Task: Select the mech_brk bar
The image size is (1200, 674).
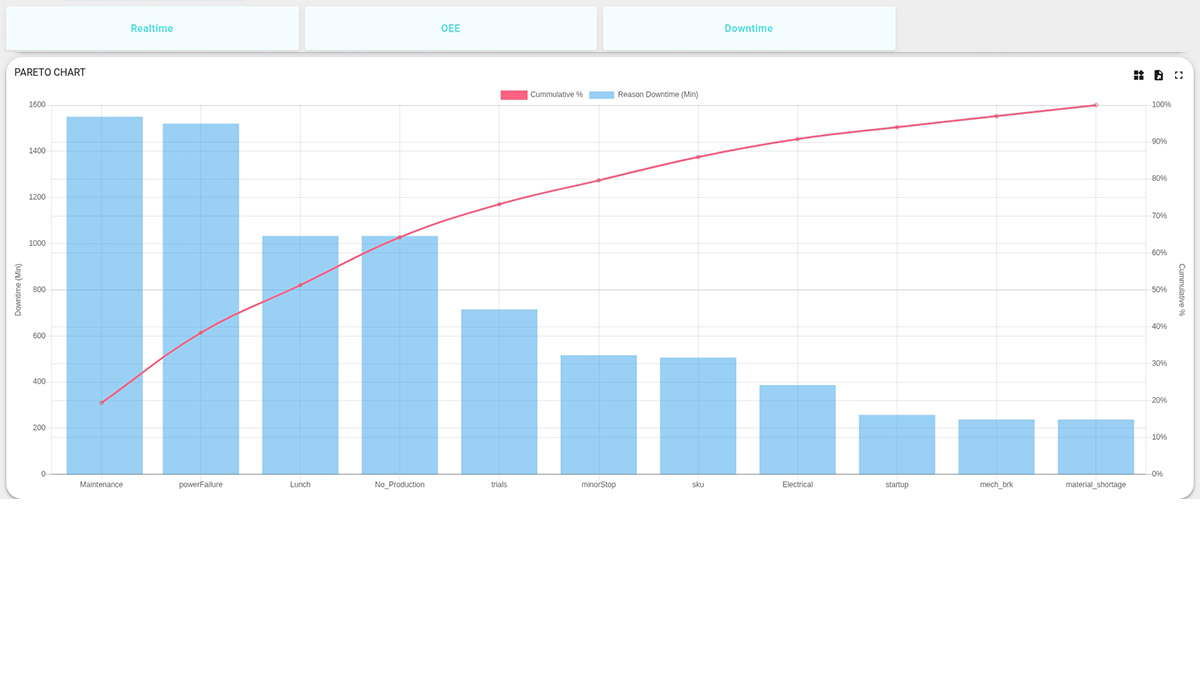Action: click(994, 448)
